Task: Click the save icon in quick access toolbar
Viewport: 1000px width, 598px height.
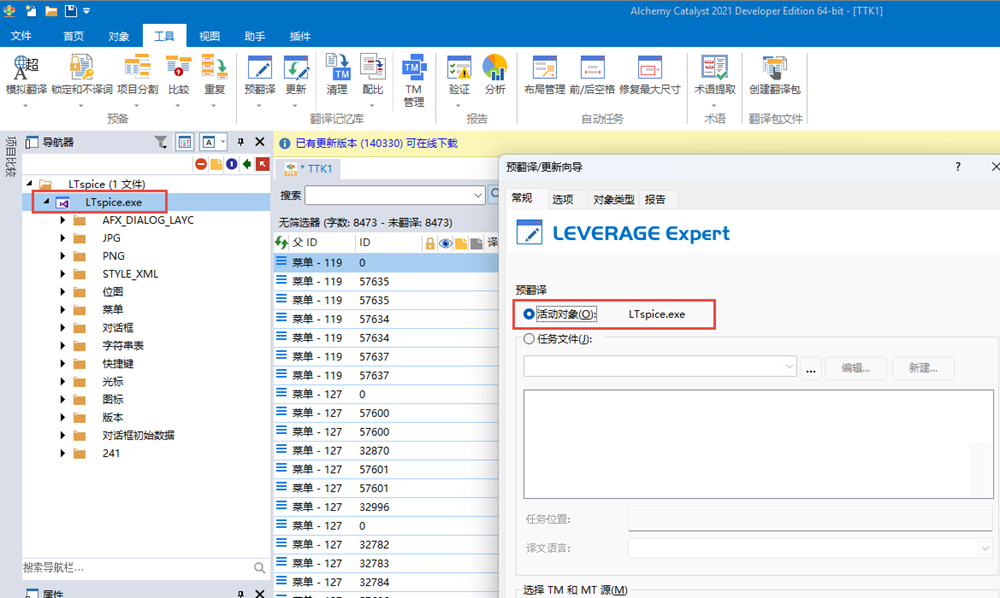Action: click(70, 11)
